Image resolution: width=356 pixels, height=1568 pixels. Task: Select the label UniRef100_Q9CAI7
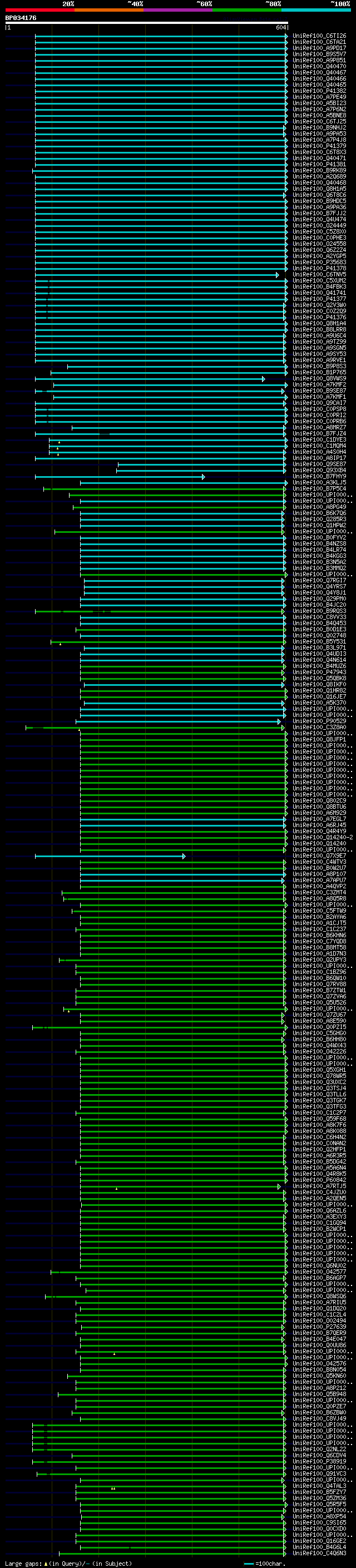(x=319, y=403)
